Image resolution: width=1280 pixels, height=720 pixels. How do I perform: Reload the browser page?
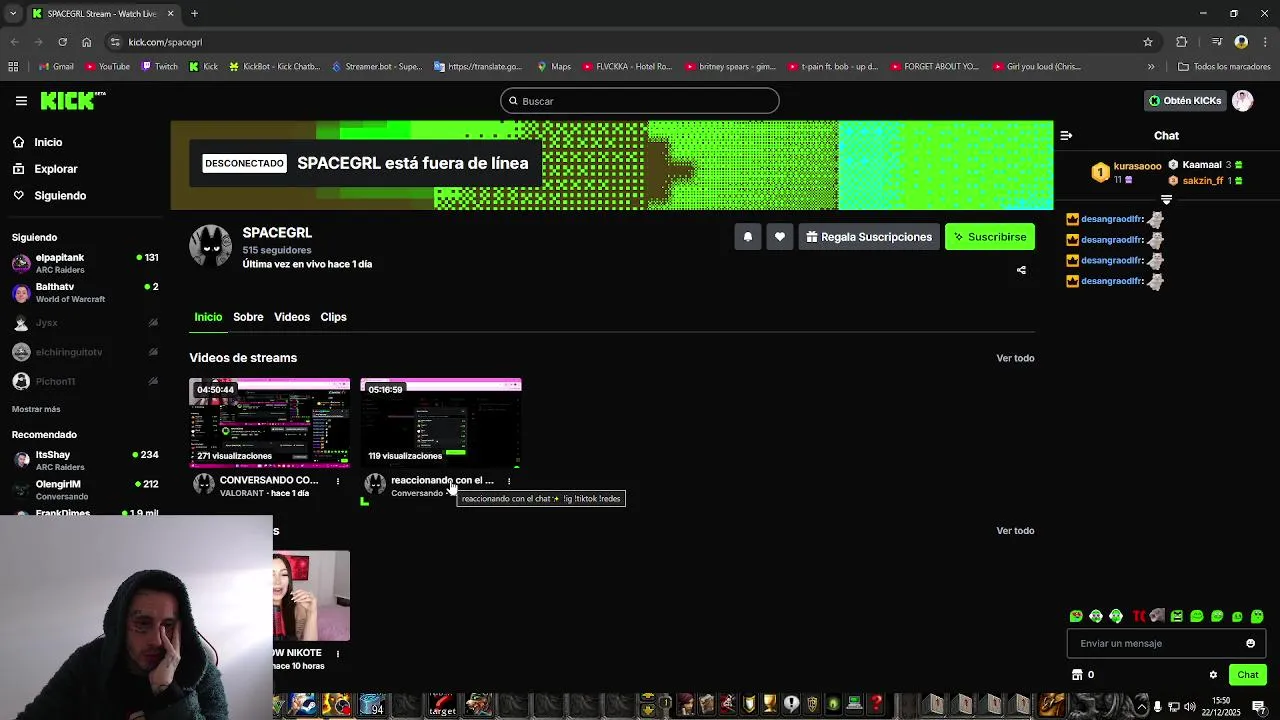(x=62, y=42)
